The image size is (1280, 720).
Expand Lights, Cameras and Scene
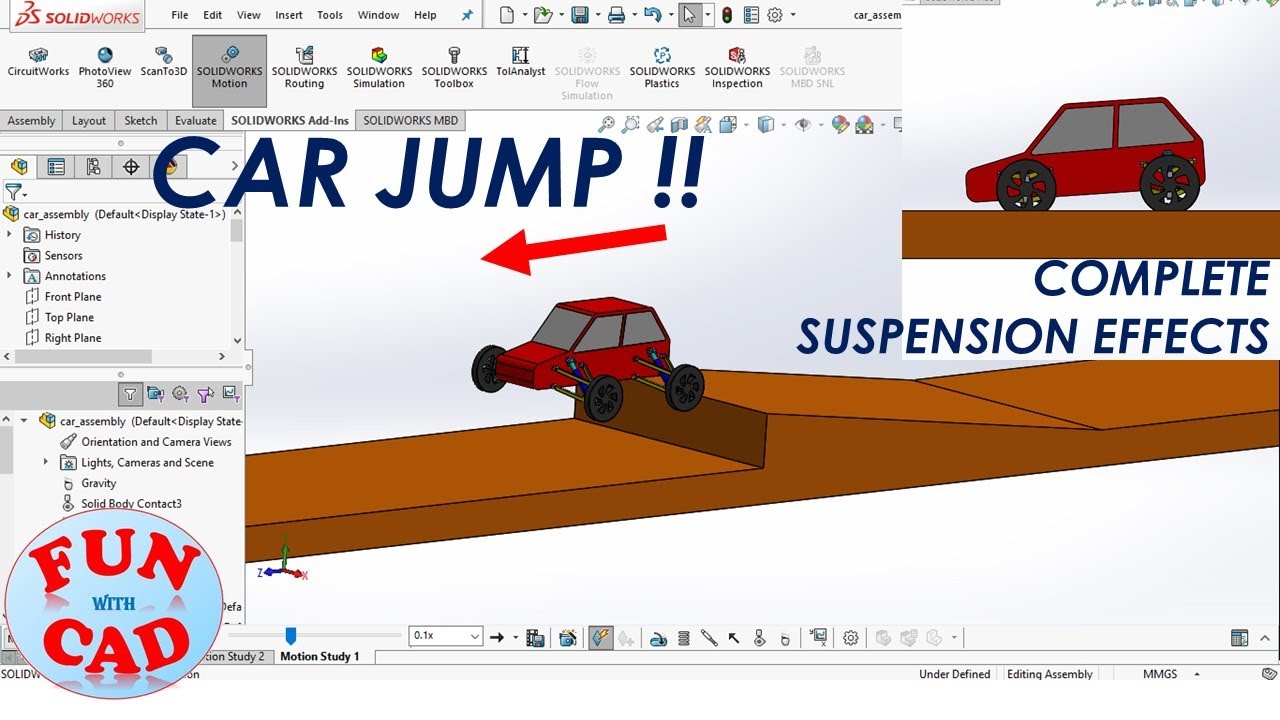click(46, 463)
